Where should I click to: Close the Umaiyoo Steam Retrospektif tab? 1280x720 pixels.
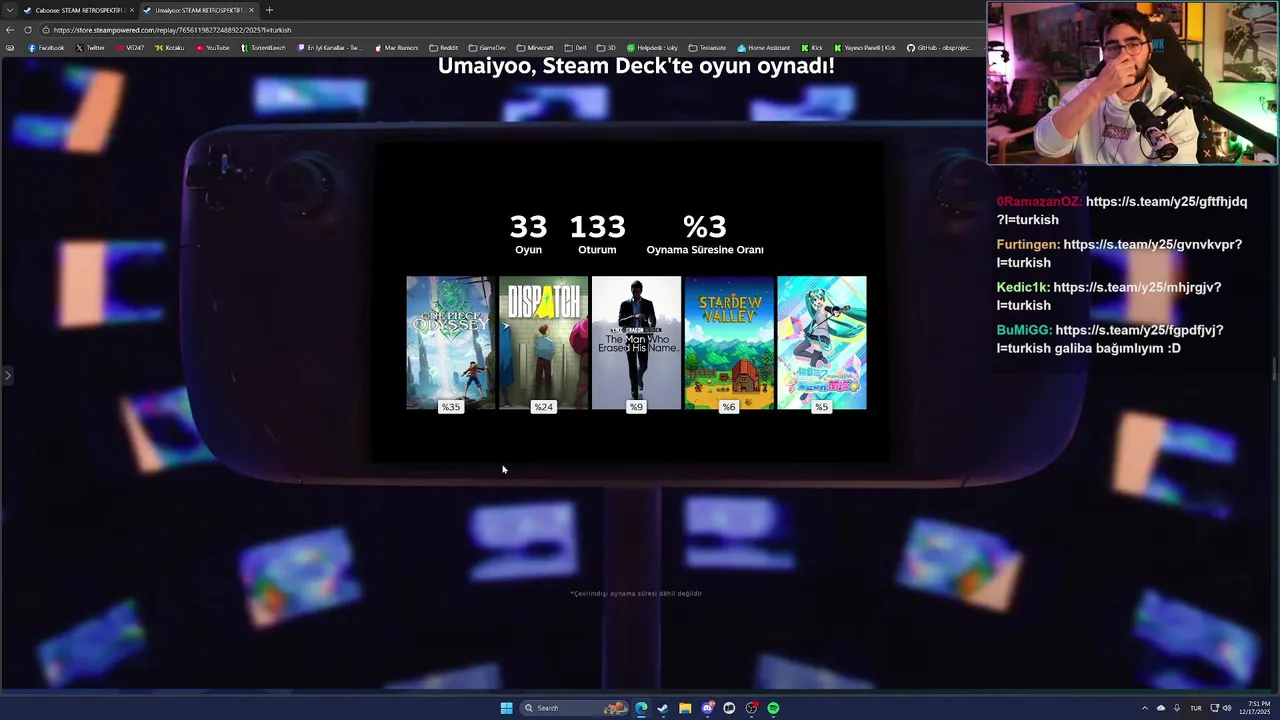tap(251, 10)
